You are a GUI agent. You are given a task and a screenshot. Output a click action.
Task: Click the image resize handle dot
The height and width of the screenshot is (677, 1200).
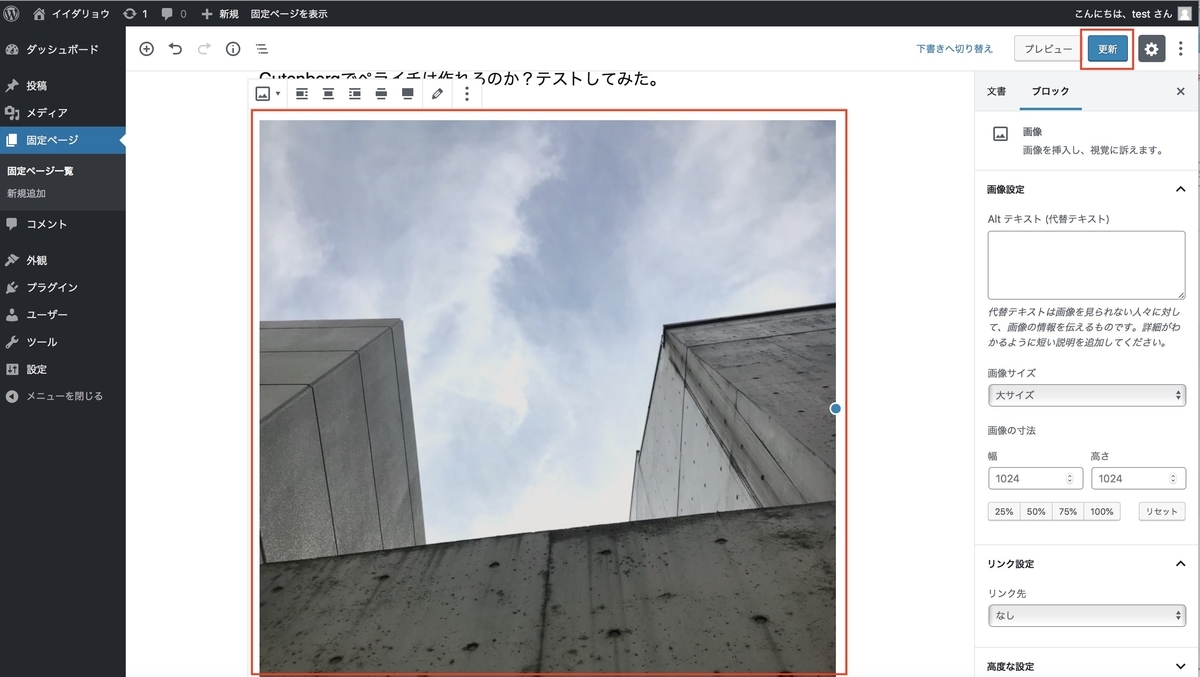(836, 408)
